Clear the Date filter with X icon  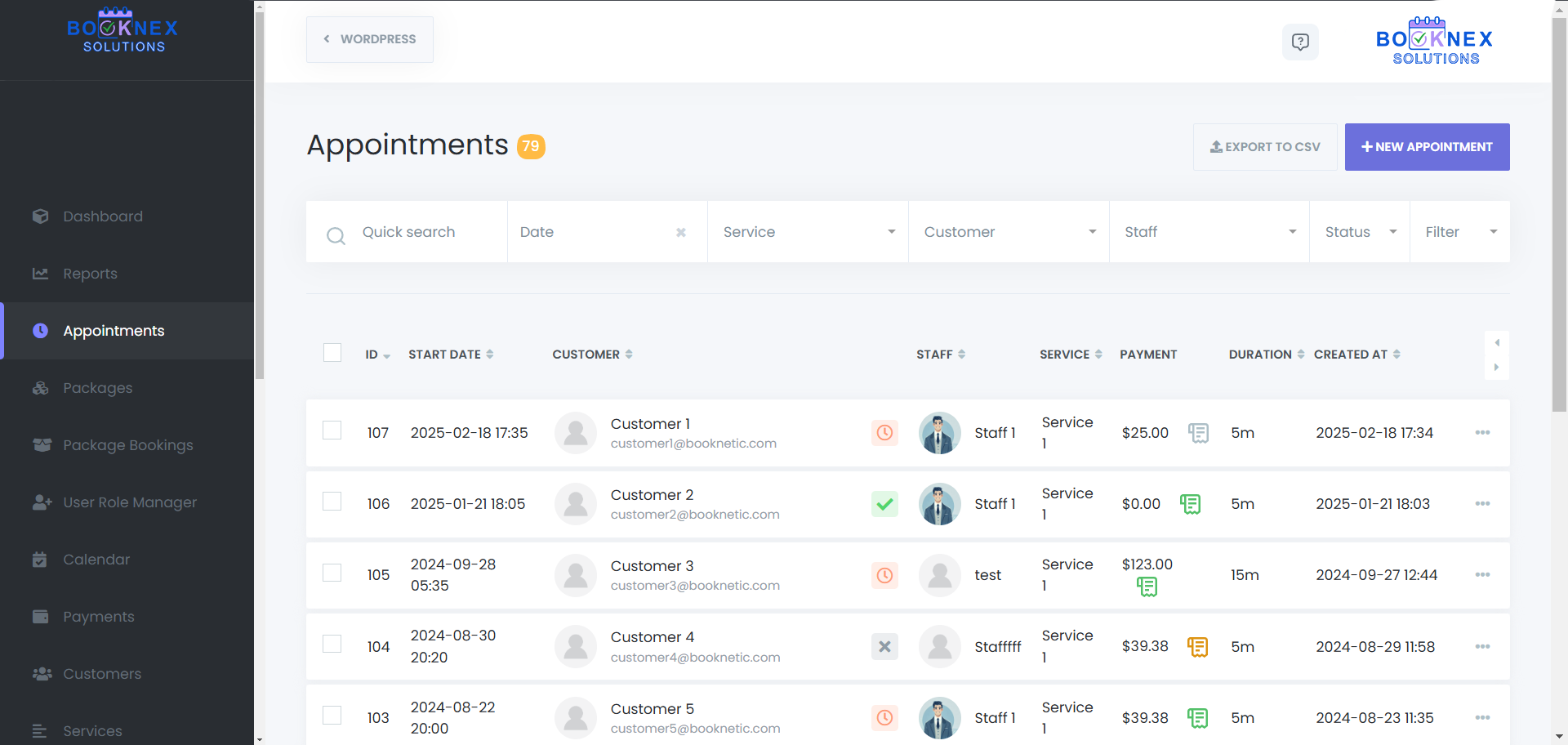coord(681,233)
